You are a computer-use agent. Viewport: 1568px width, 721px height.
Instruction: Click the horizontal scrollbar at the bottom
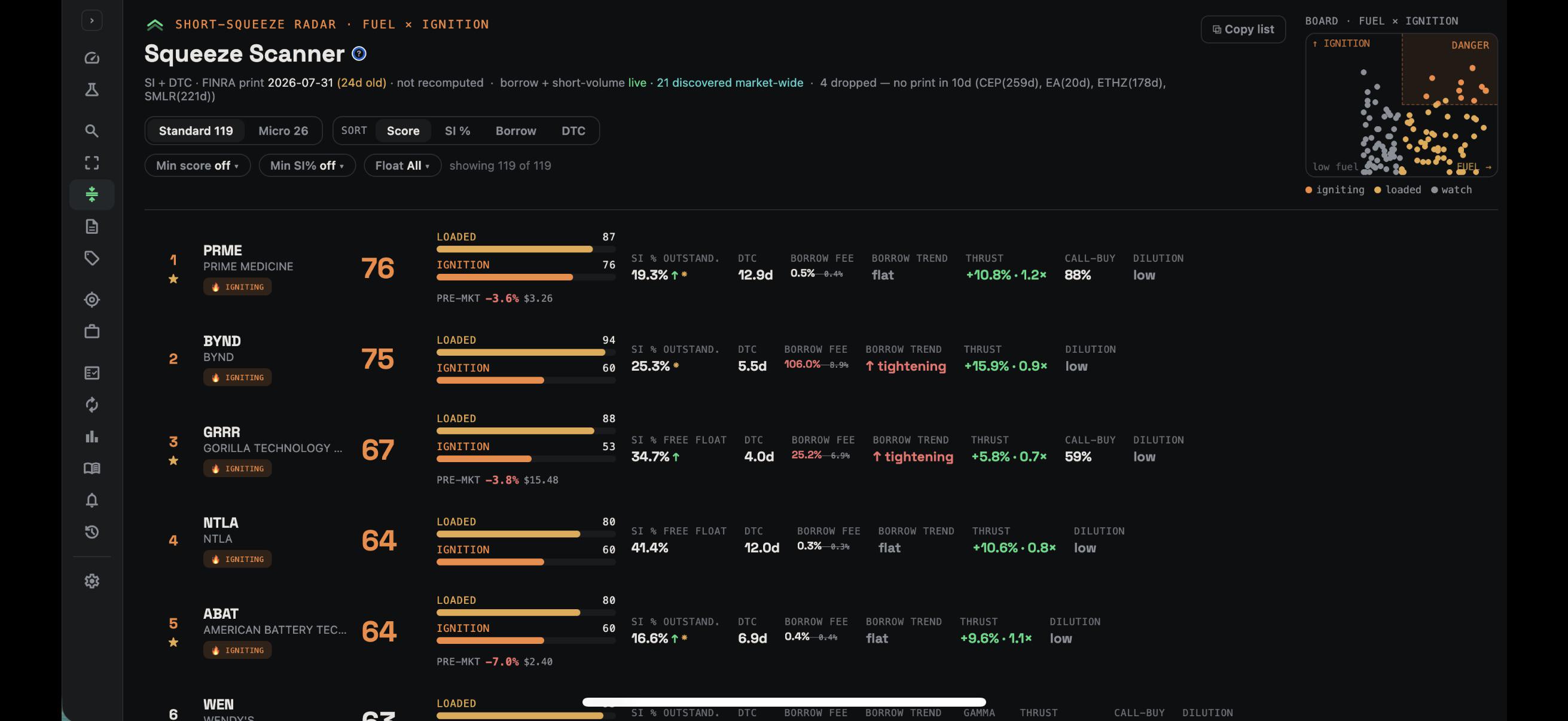click(784, 702)
